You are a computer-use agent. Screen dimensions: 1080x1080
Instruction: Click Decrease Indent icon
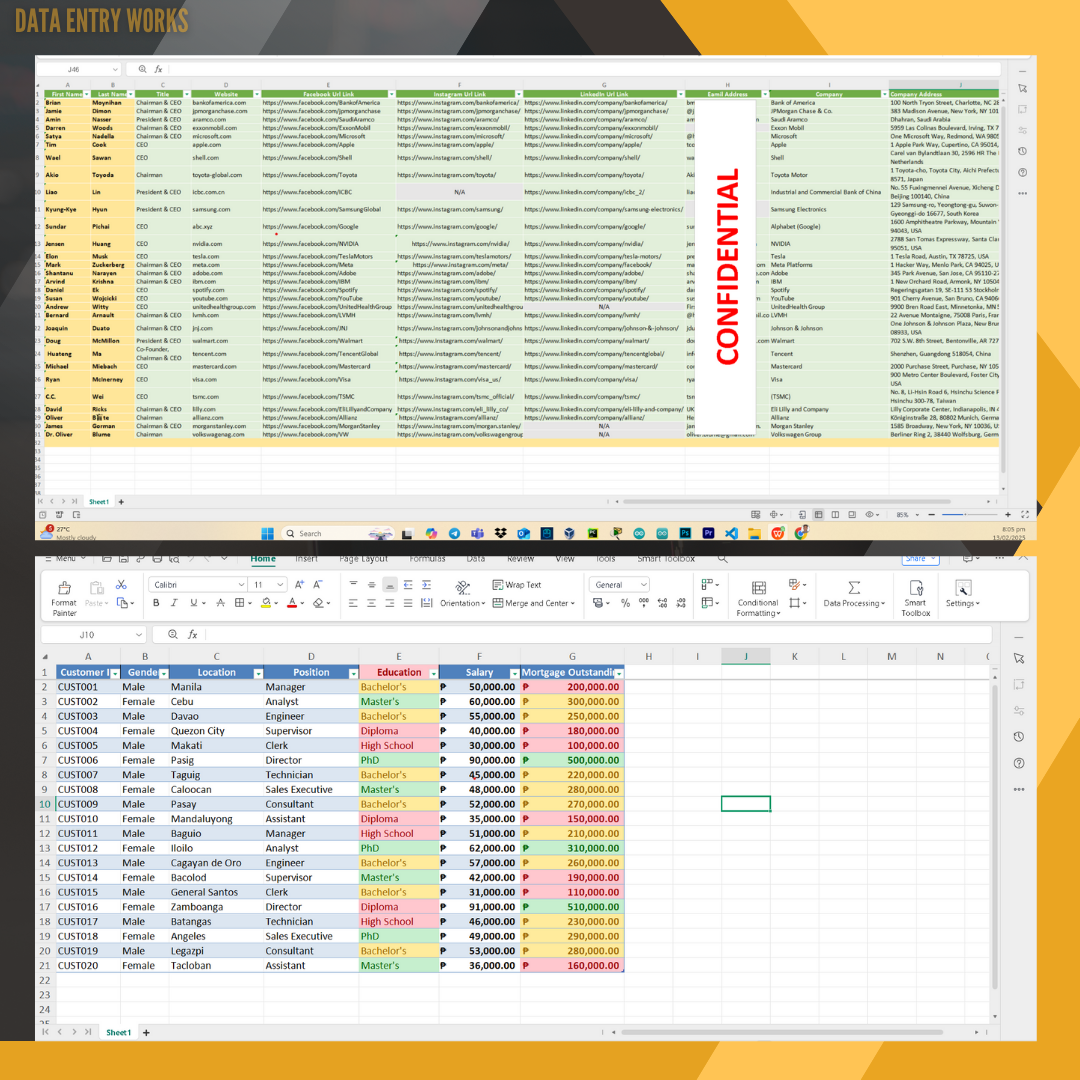tap(408, 584)
